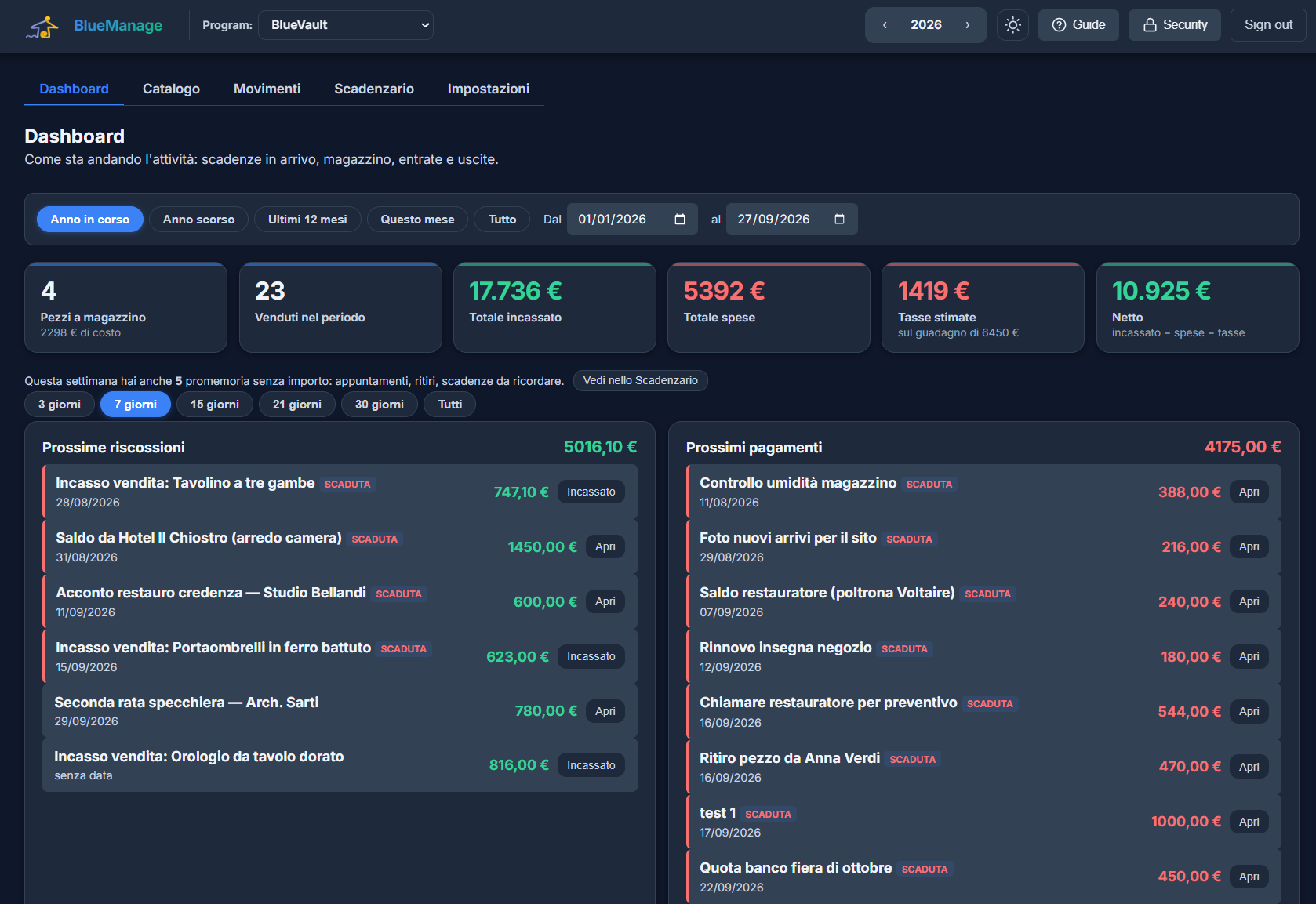Select the Anno scorso period filter
The image size is (1316, 904).
pyautogui.click(x=198, y=220)
